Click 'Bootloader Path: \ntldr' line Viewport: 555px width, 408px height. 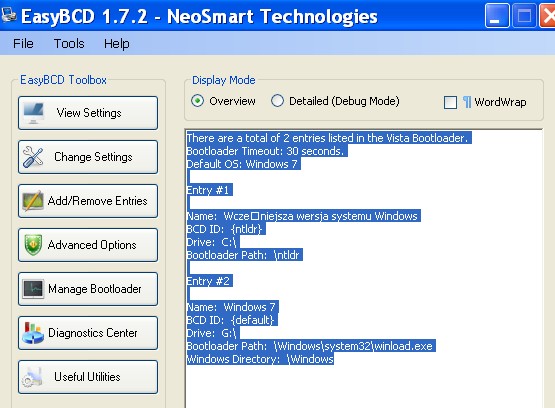point(245,255)
